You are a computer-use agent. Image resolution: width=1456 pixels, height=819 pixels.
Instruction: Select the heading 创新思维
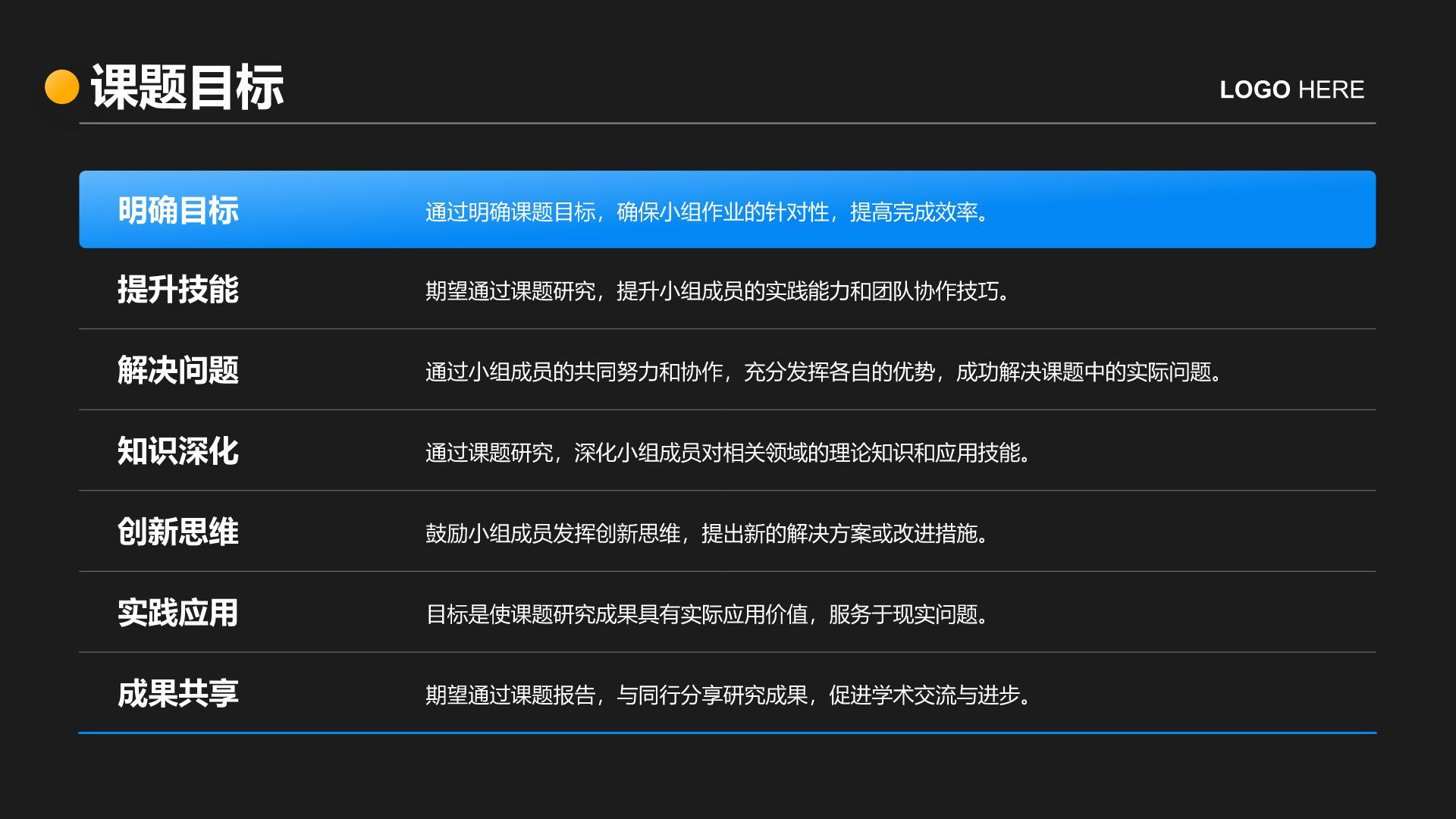pos(178,532)
